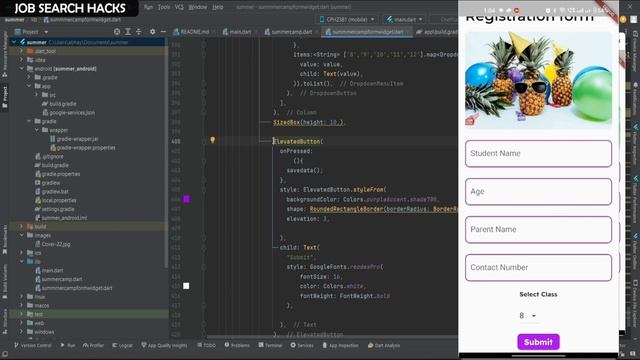Click the tool window toggle icon in bottom-left corner

click(4, 354)
